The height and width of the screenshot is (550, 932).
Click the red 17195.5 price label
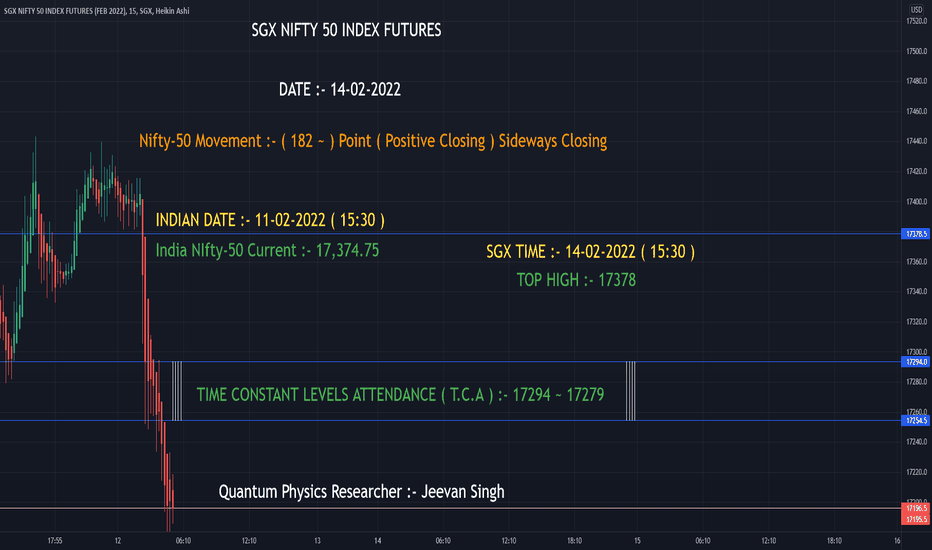(916, 519)
